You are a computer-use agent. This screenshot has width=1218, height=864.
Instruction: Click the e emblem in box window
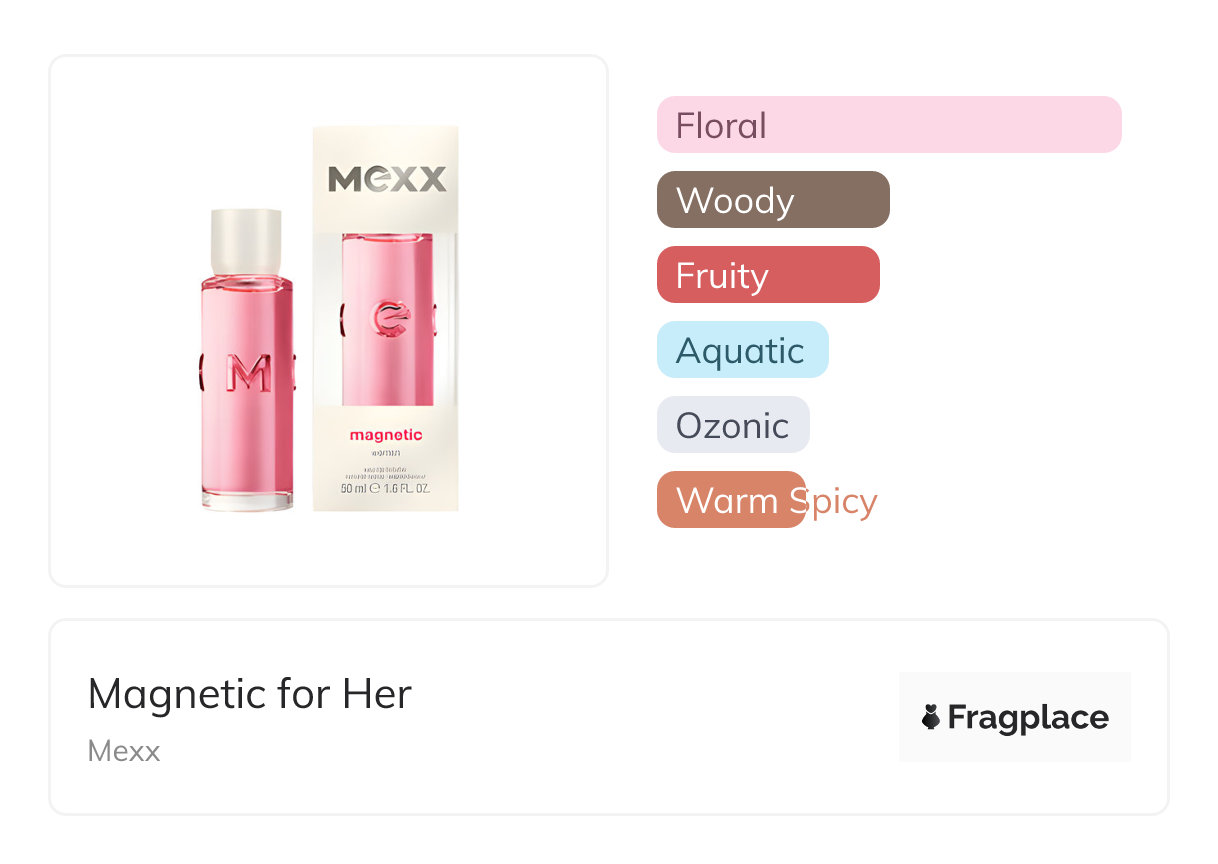(x=388, y=320)
